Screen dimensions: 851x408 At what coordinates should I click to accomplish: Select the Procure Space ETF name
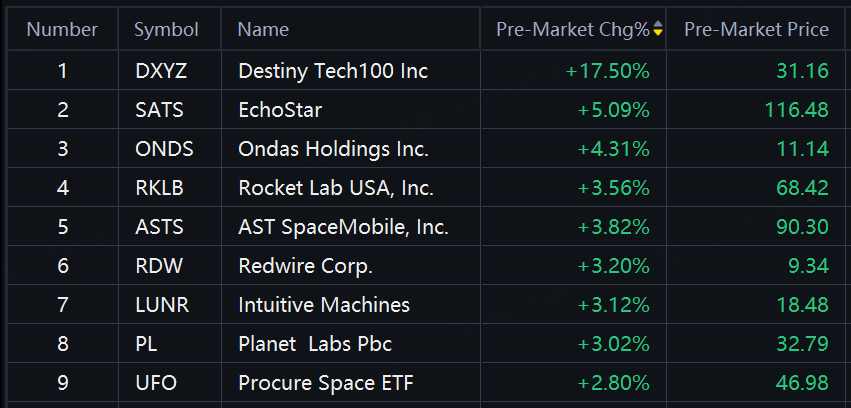(x=326, y=383)
